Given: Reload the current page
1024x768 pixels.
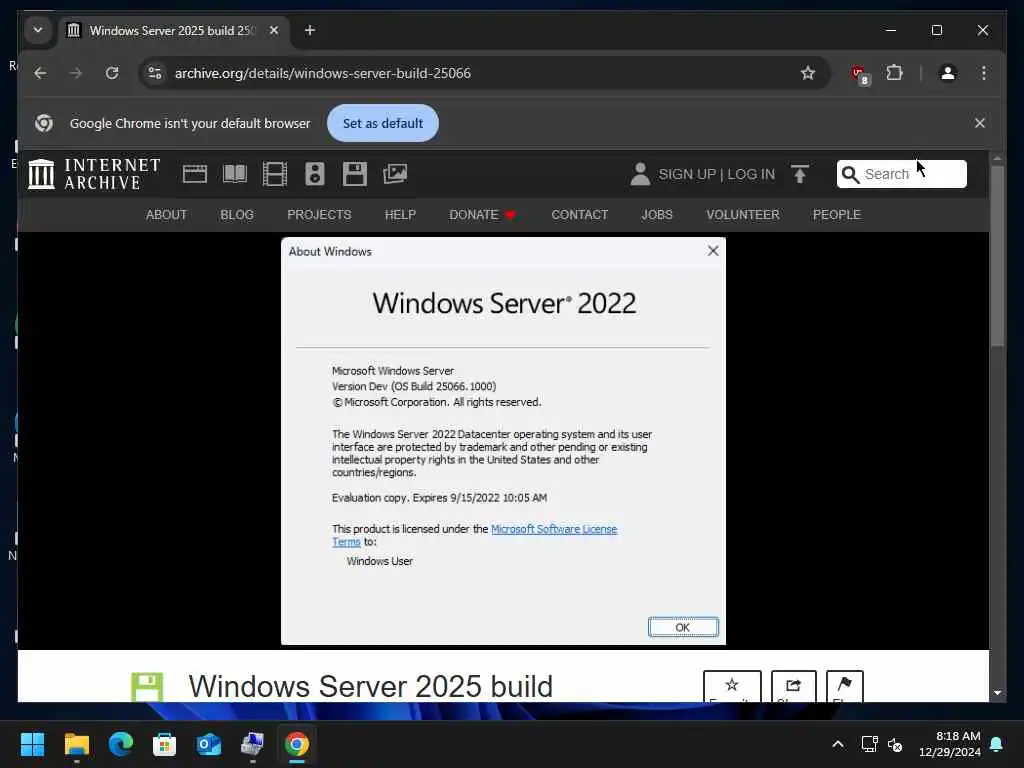Looking at the screenshot, I should 112,73.
